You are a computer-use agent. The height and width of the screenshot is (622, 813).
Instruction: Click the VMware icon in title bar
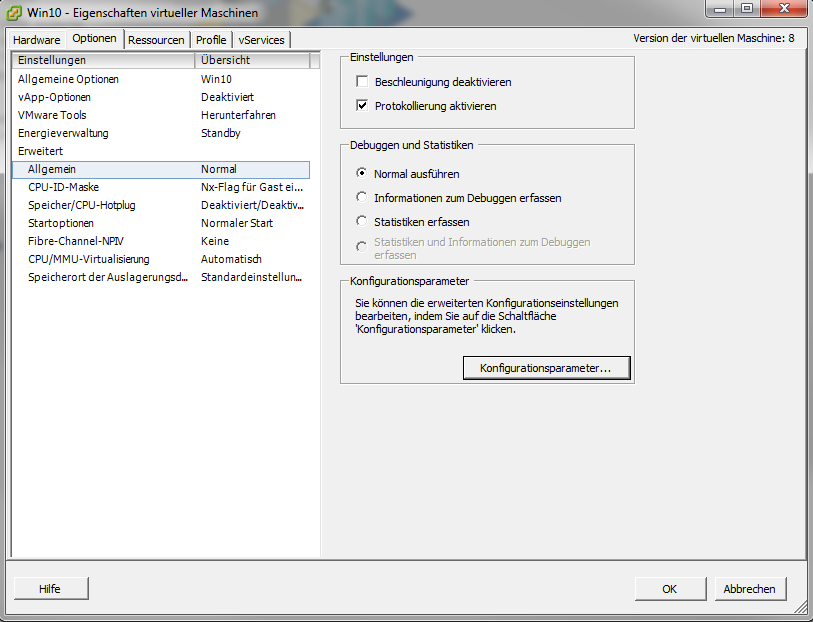pyautogui.click(x=15, y=13)
